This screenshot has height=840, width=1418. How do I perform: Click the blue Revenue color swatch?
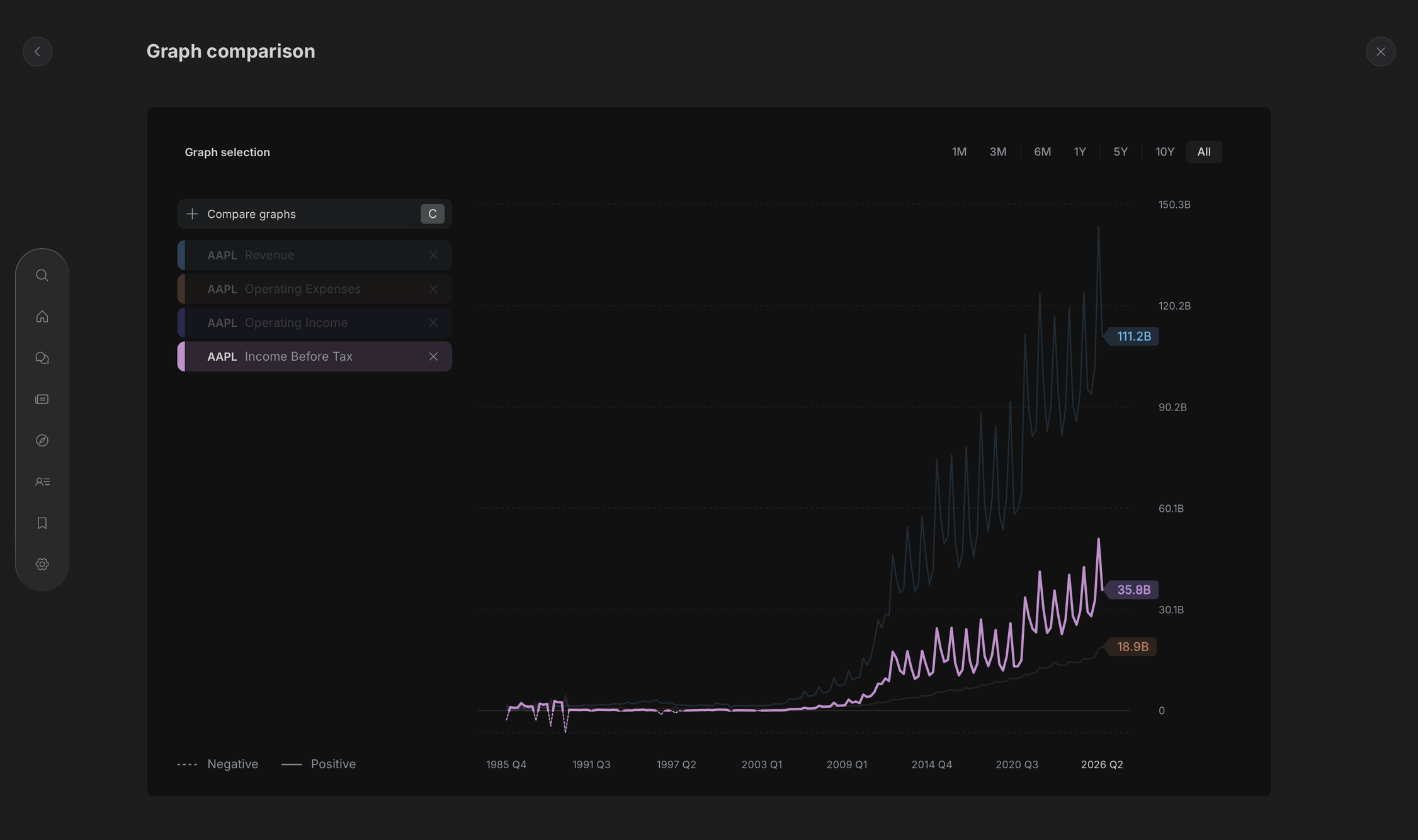click(181, 255)
